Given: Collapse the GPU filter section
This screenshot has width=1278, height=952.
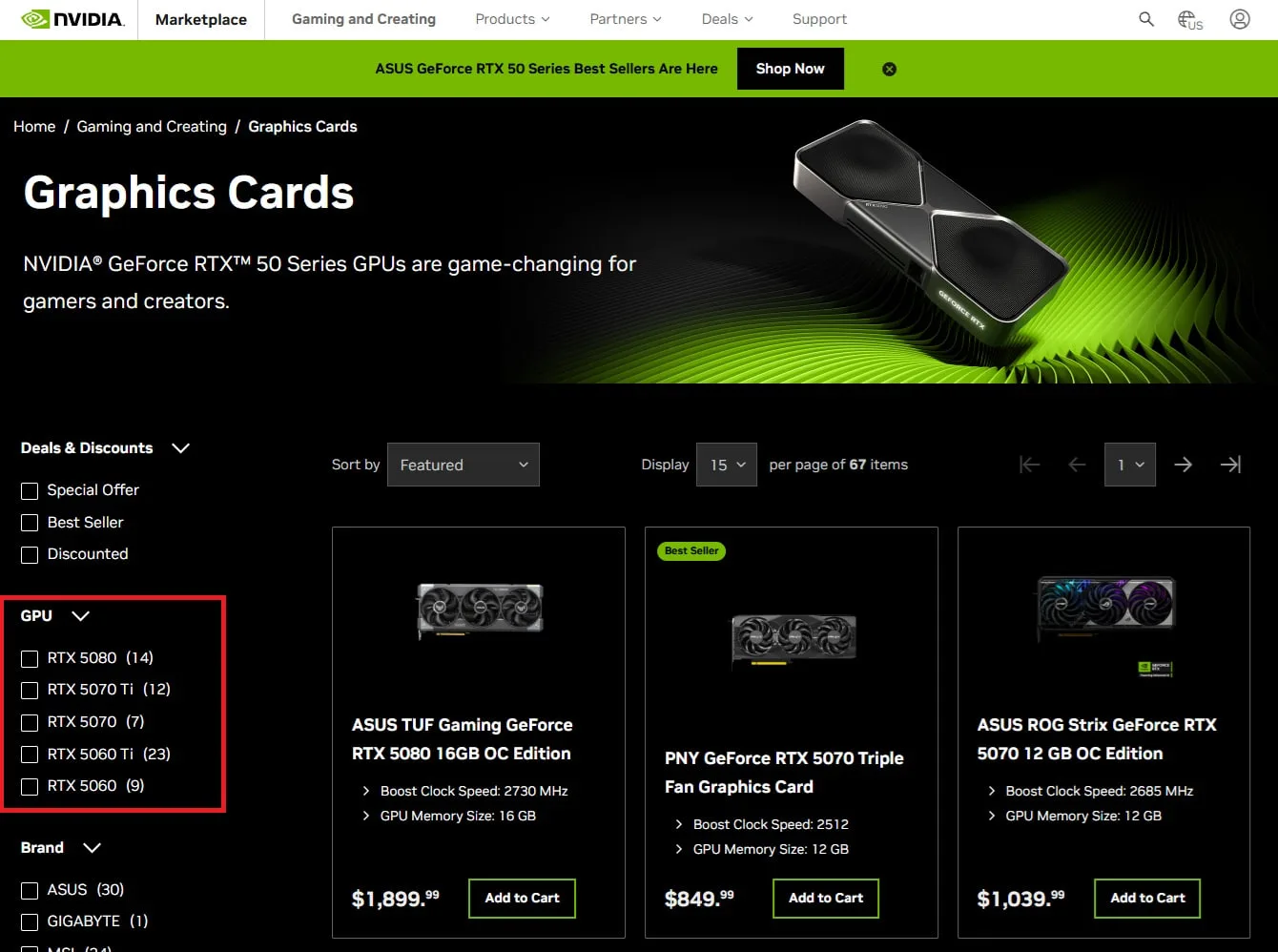Looking at the screenshot, I should [80, 616].
